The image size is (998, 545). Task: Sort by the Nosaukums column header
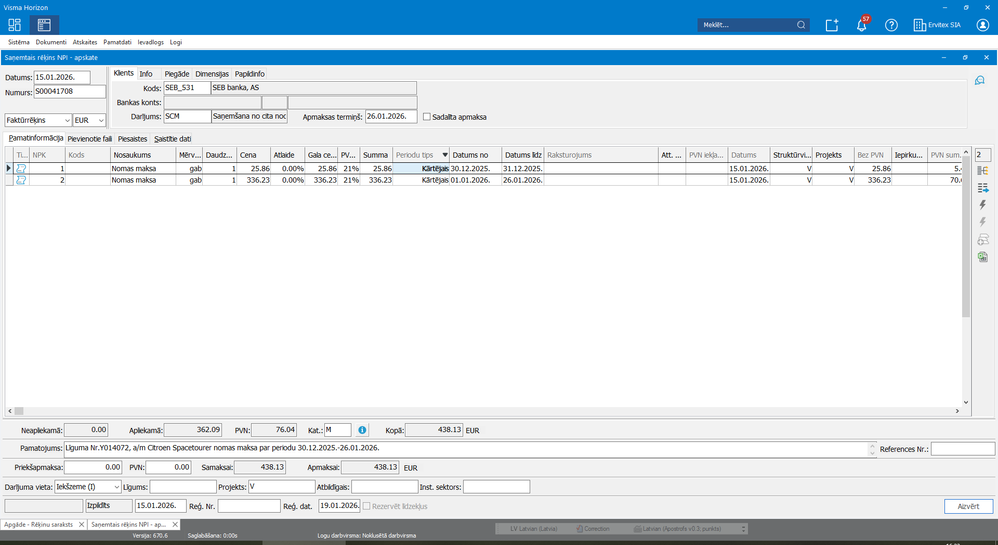[x=143, y=155]
